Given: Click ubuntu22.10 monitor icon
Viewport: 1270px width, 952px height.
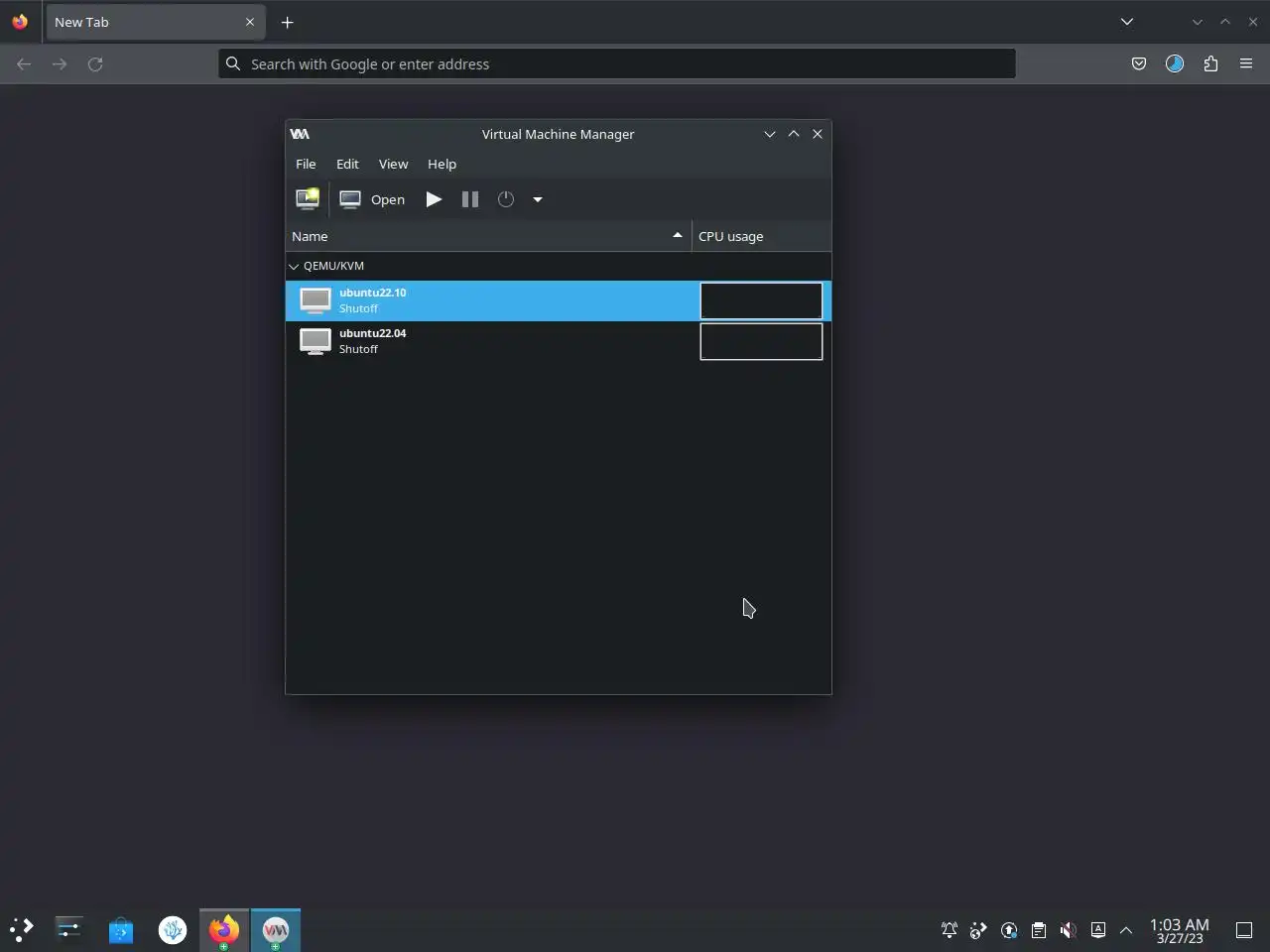Looking at the screenshot, I should (x=316, y=300).
